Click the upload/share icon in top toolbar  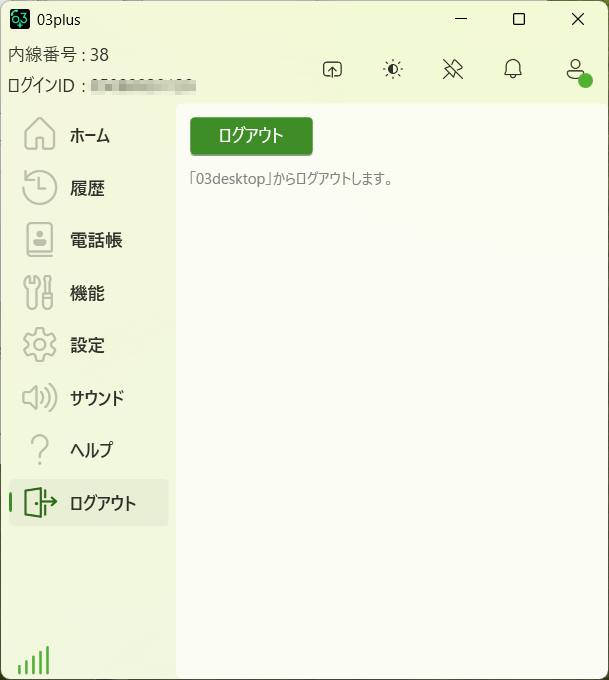pyautogui.click(x=333, y=69)
